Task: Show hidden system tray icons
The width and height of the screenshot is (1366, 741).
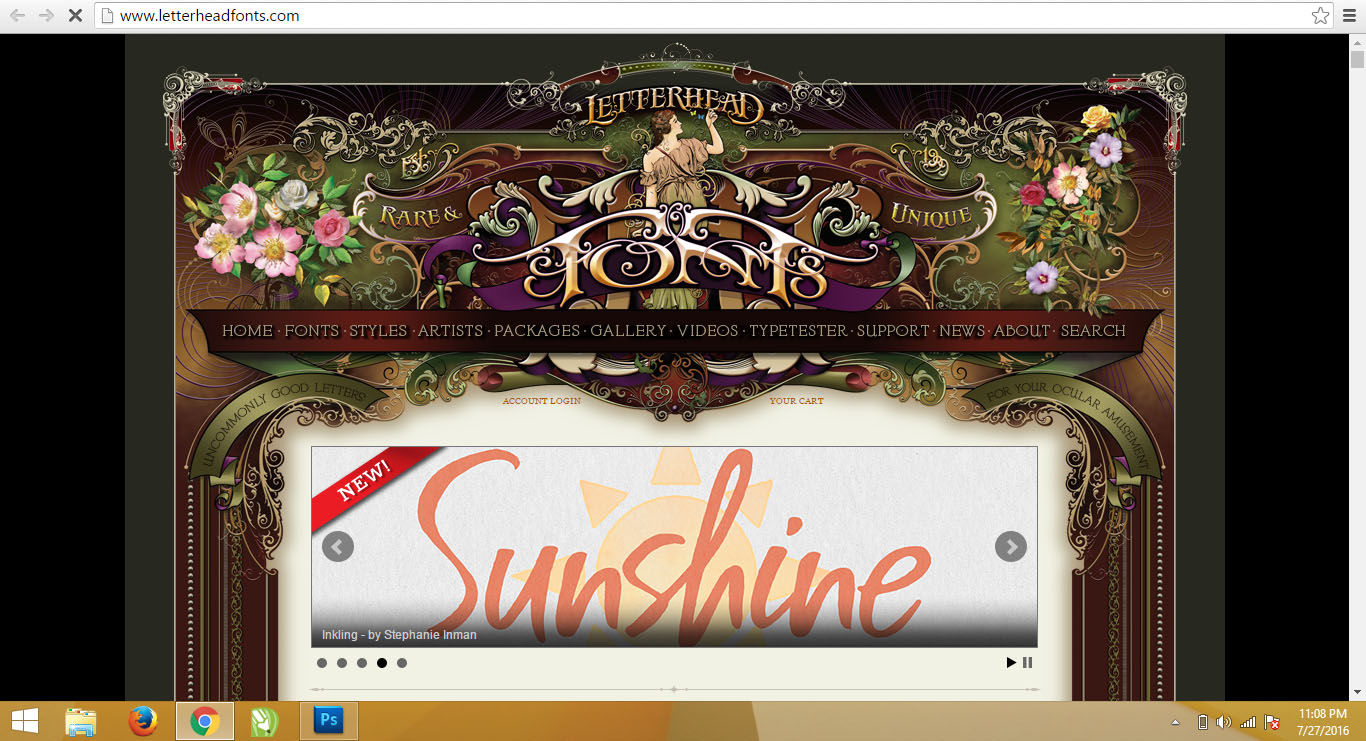Action: [1174, 722]
